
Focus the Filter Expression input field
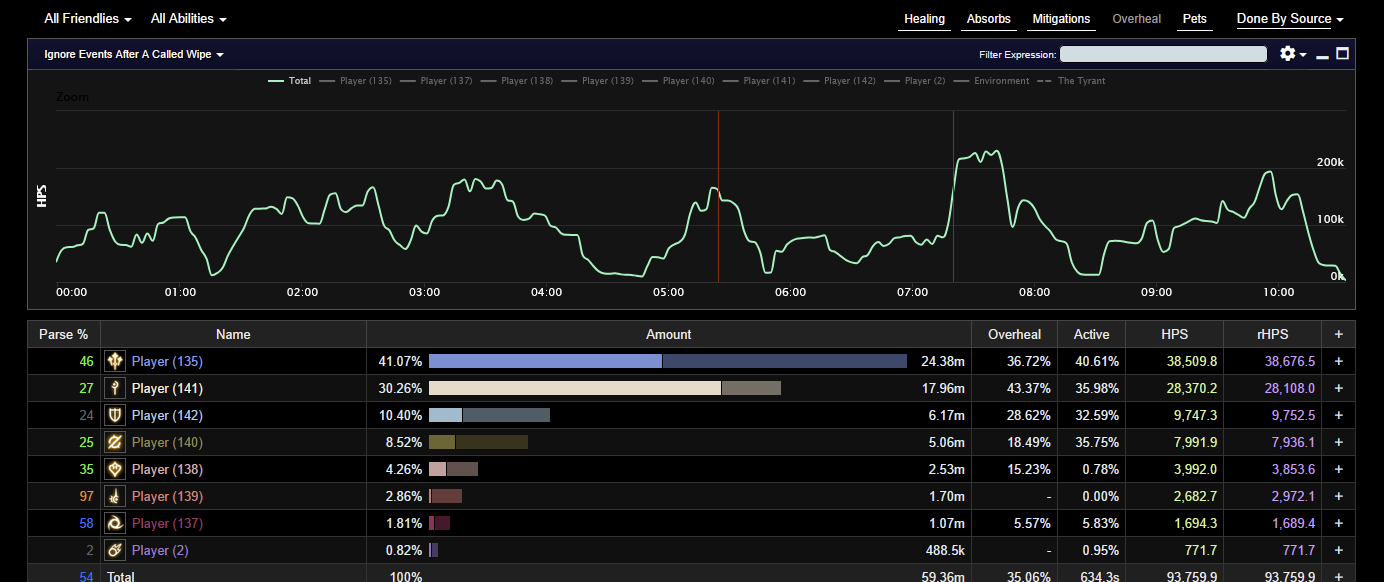pyautogui.click(x=1163, y=54)
